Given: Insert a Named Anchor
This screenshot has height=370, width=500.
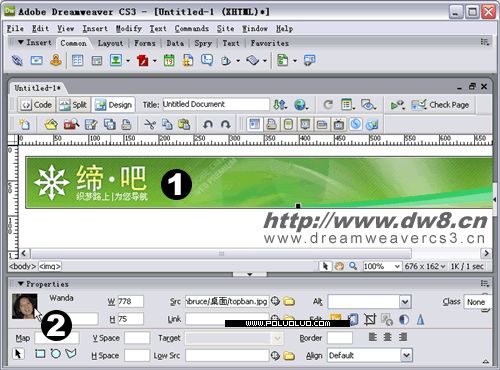Looking at the screenshot, I should click(56, 61).
